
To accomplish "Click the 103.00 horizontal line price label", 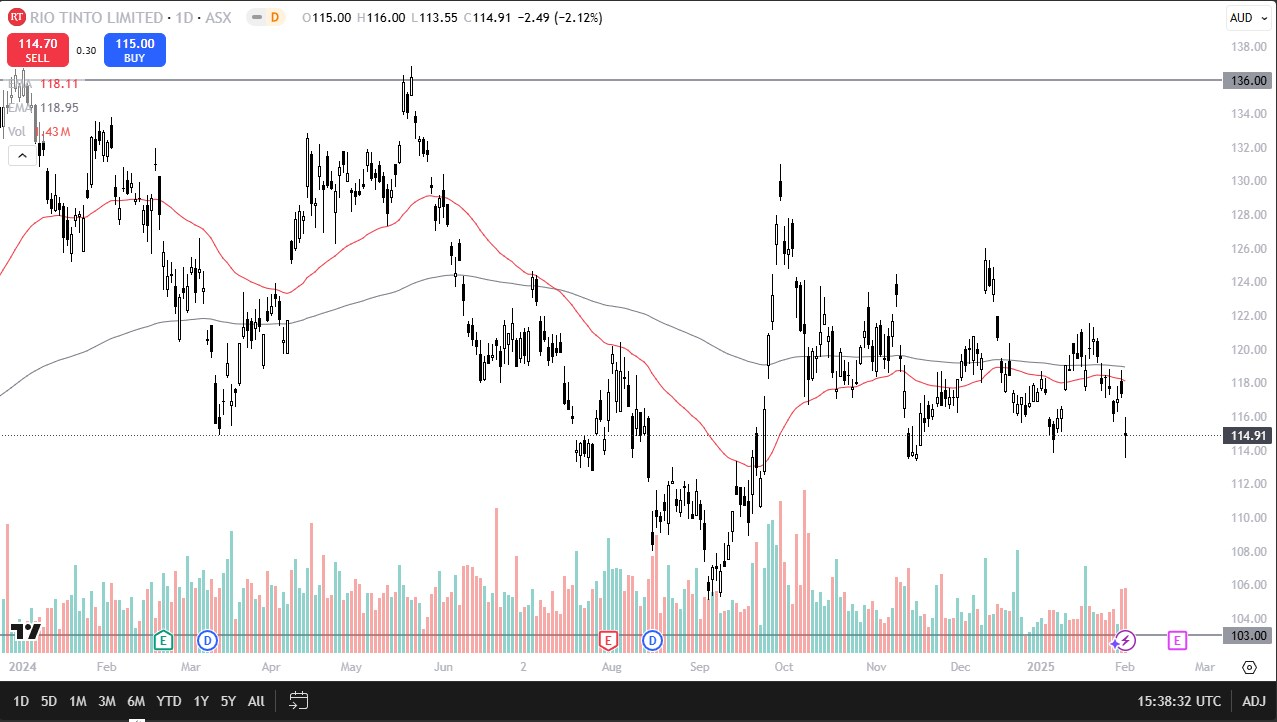I will click(x=1246, y=635).
